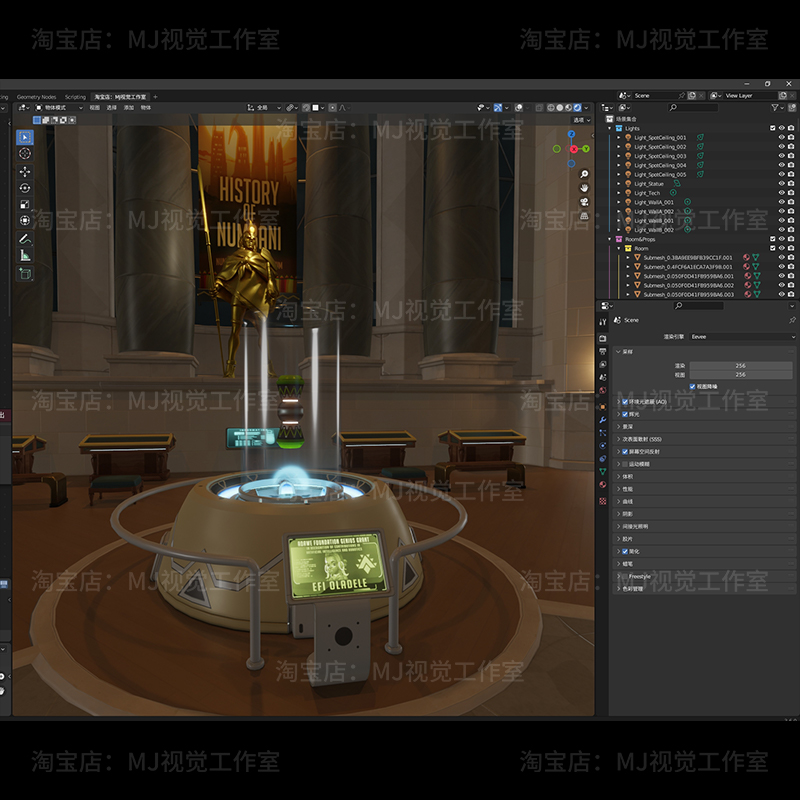
Task: Toggle the ambient occlusion (AO) checkbox
Action: click(x=625, y=402)
